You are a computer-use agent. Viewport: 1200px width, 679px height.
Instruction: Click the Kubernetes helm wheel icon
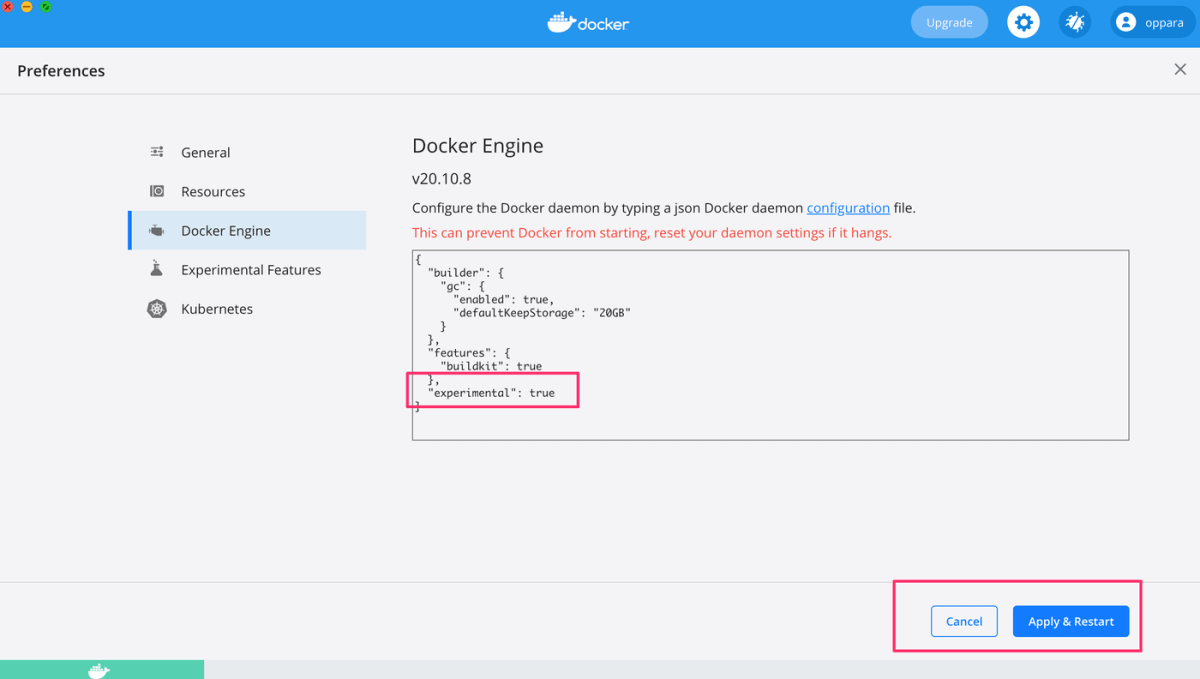(x=157, y=308)
